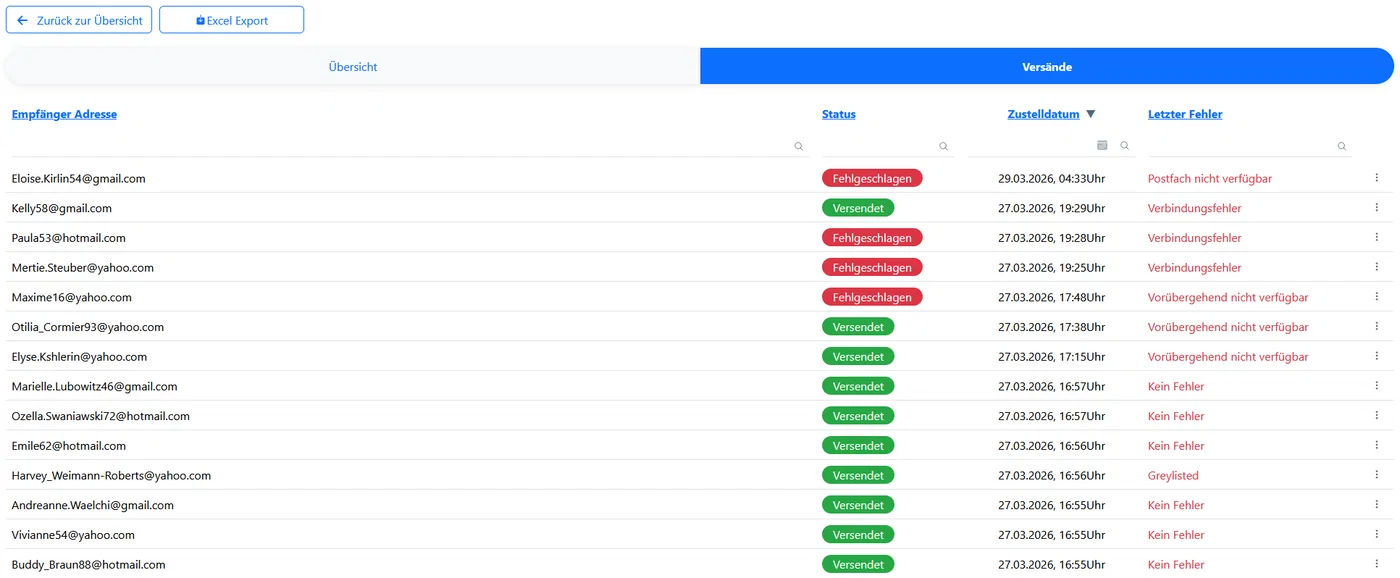Select the Versände tab
Image resolution: width=1400 pixels, height=578 pixels.
point(1047,67)
